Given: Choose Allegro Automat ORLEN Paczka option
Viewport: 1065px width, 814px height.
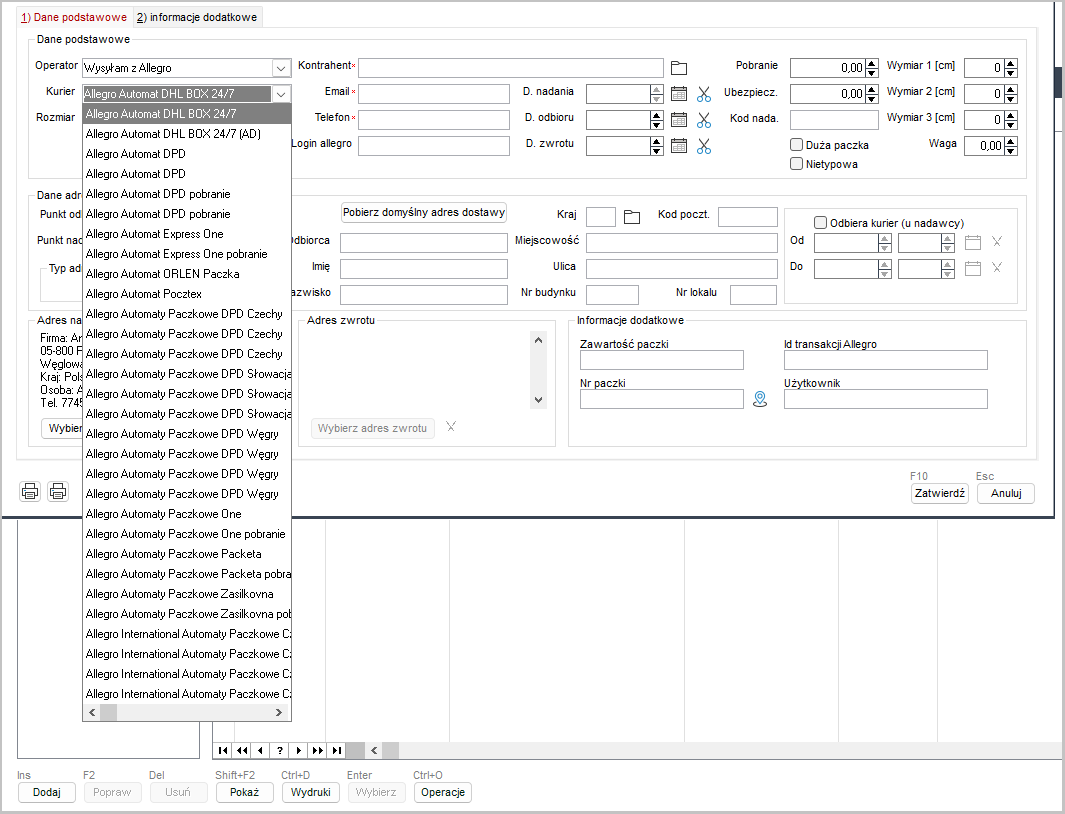Looking at the screenshot, I should point(186,274).
